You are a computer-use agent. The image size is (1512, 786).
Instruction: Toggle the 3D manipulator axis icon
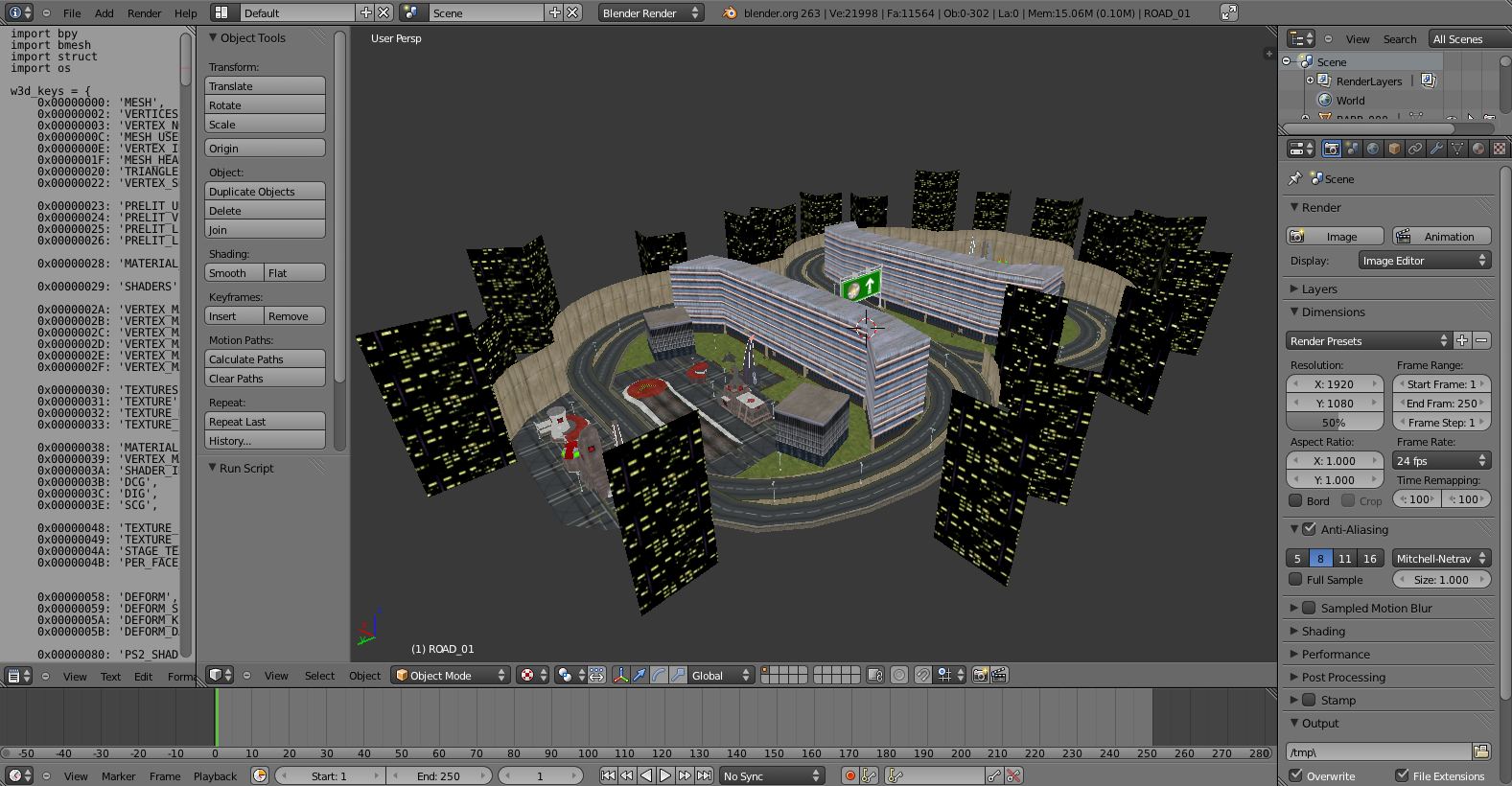[x=620, y=676]
